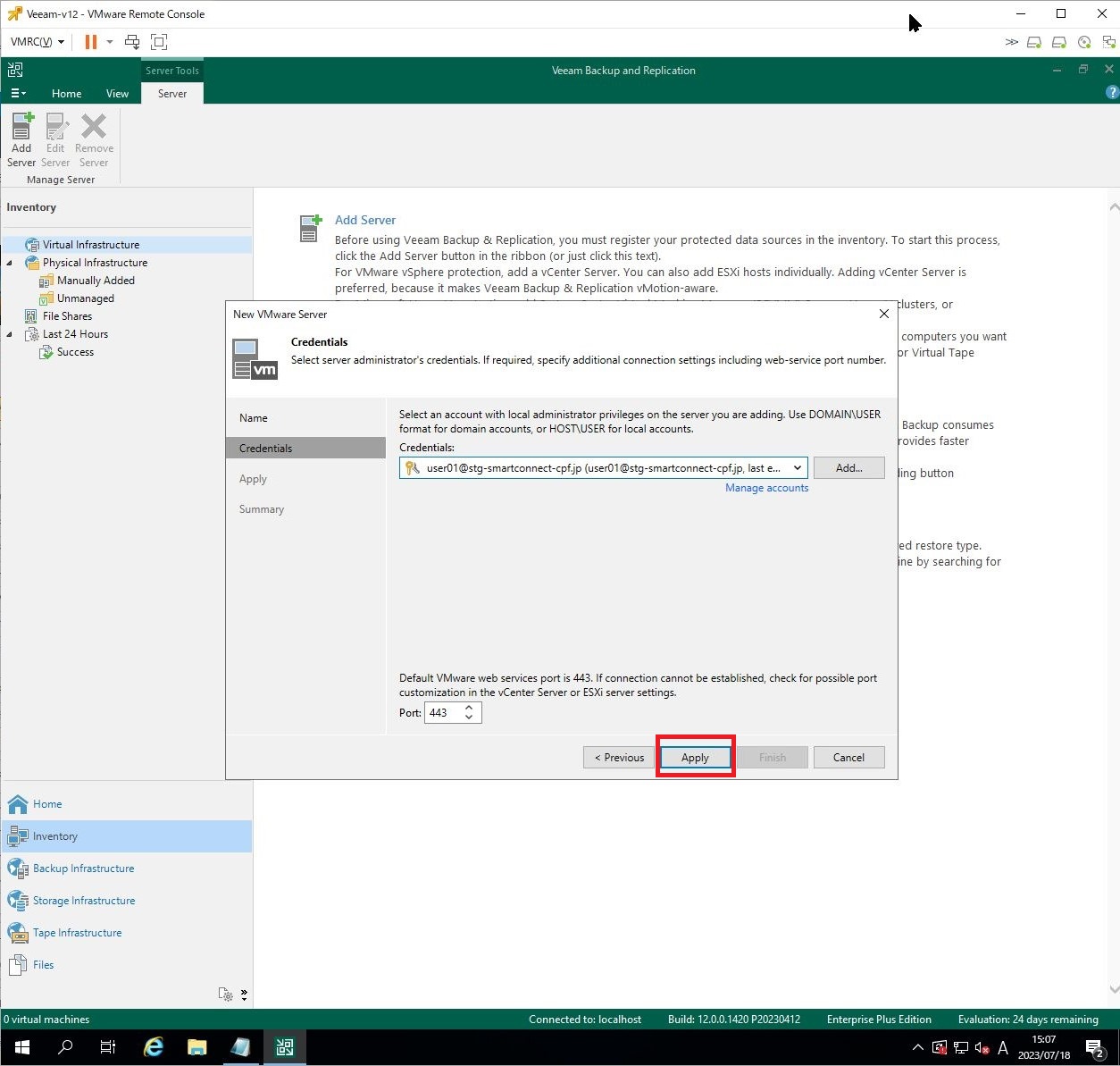
Task: Click the taskbar search magnifier icon
Action: tap(64, 1047)
